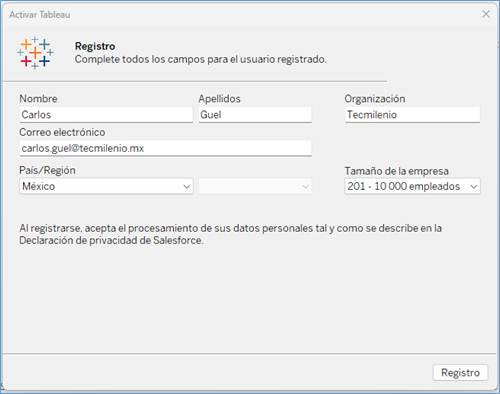Close the Activar Tableau dialog
This screenshot has width=500, height=394.
486,14
